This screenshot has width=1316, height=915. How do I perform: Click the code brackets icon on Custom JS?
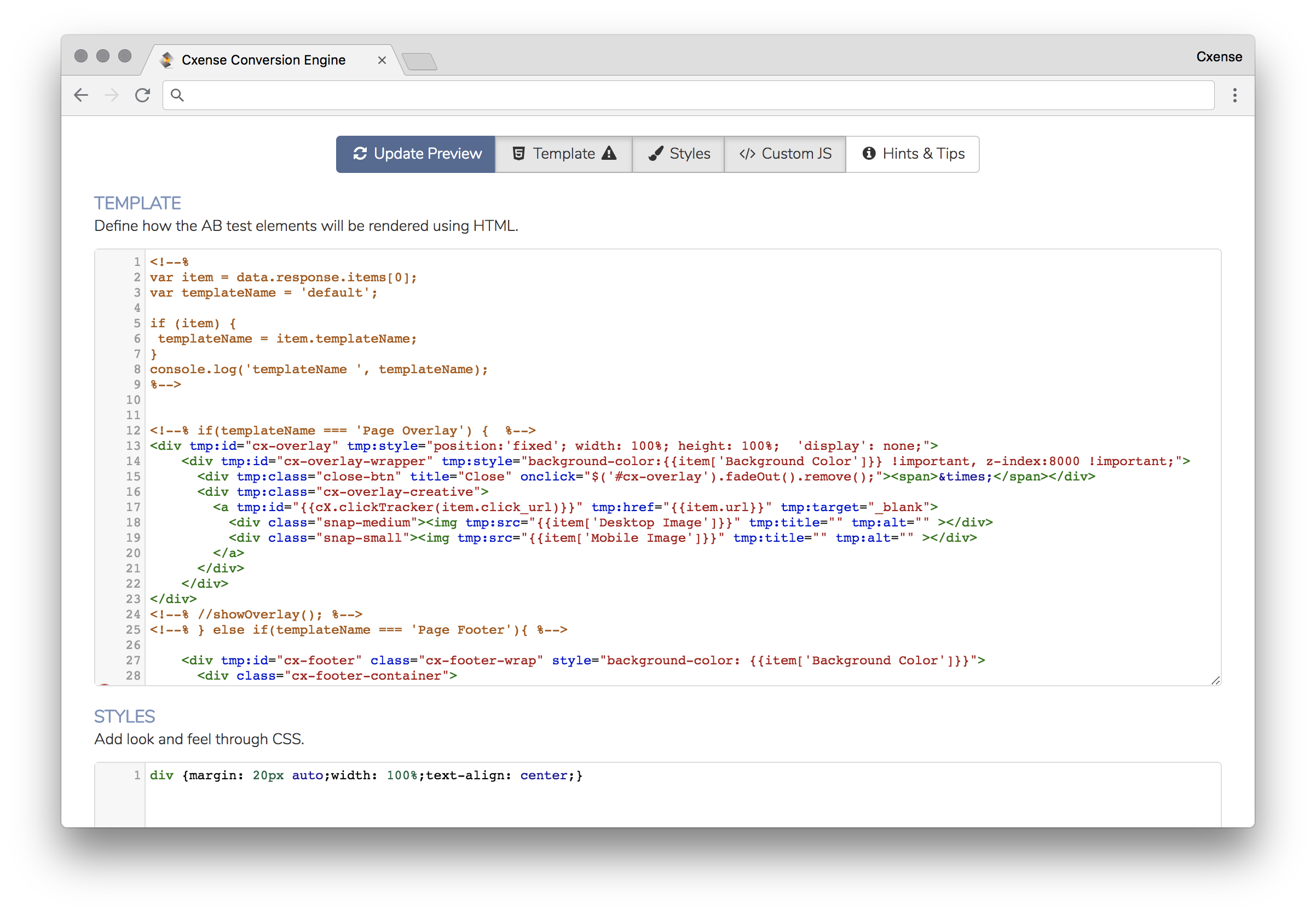point(747,154)
